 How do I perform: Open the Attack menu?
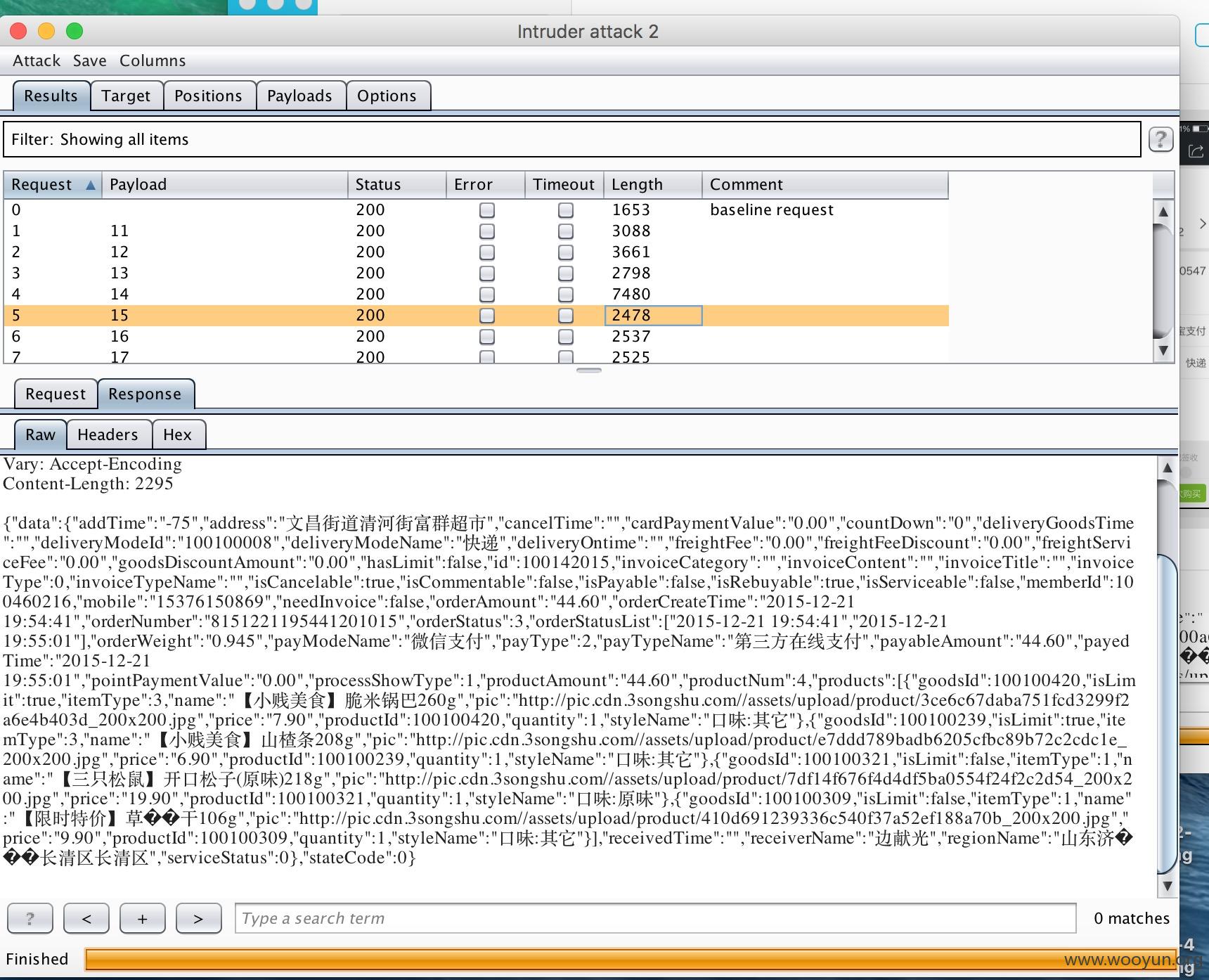37,60
